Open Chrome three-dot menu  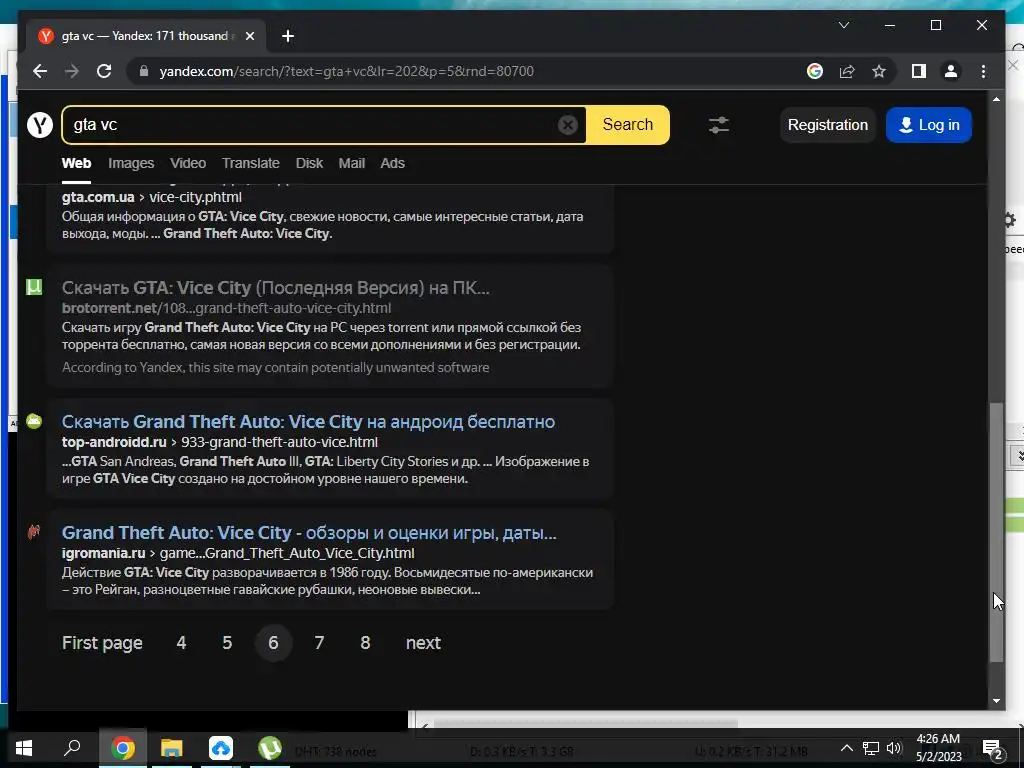984,71
